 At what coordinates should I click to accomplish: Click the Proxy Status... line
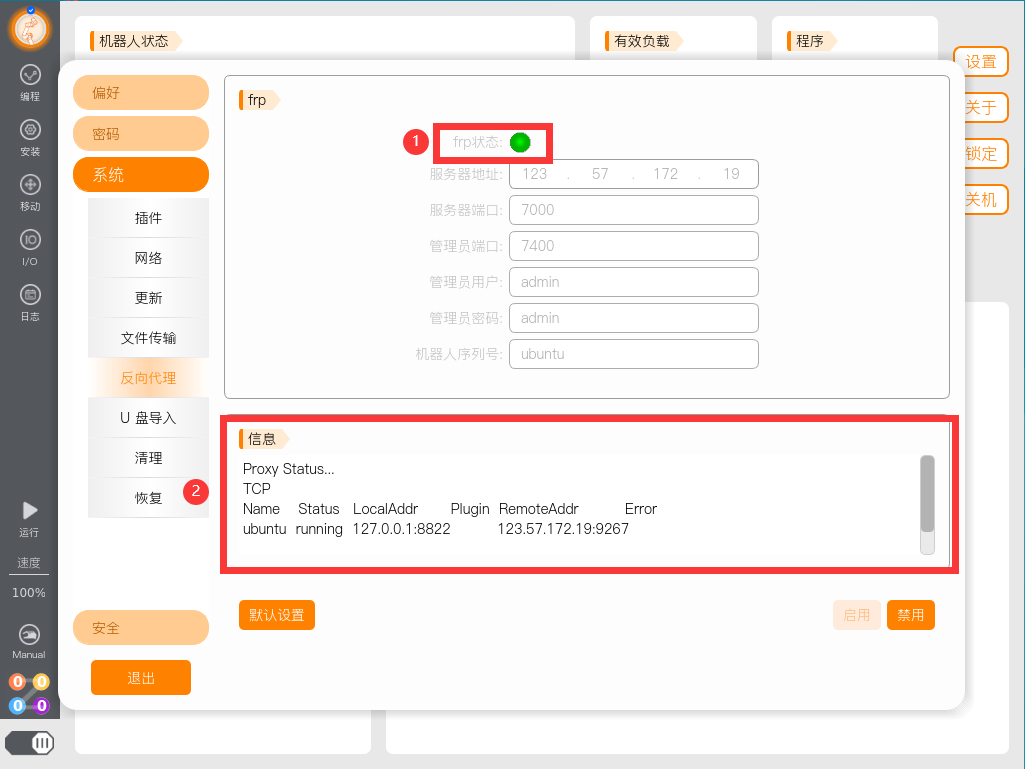288,469
